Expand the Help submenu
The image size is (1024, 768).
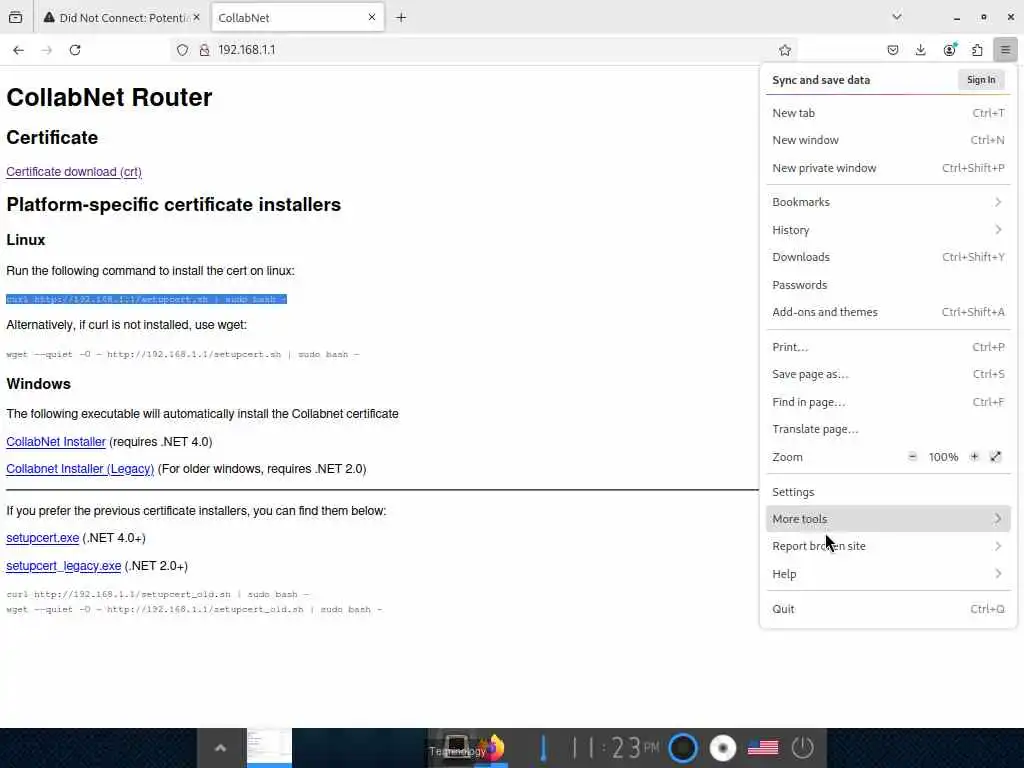pos(888,574)
